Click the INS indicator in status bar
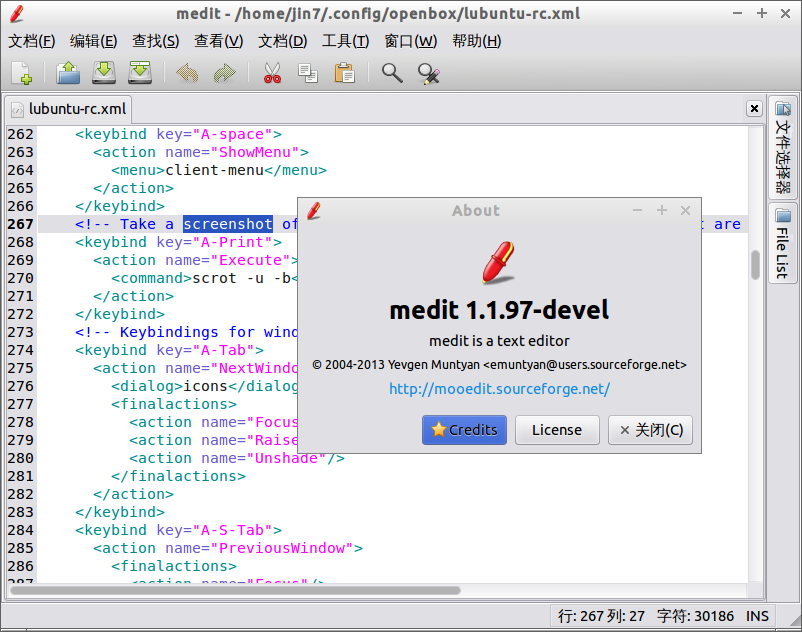Image resolution: width=802 pixels, height=632 pixels. tap(757, 616)
